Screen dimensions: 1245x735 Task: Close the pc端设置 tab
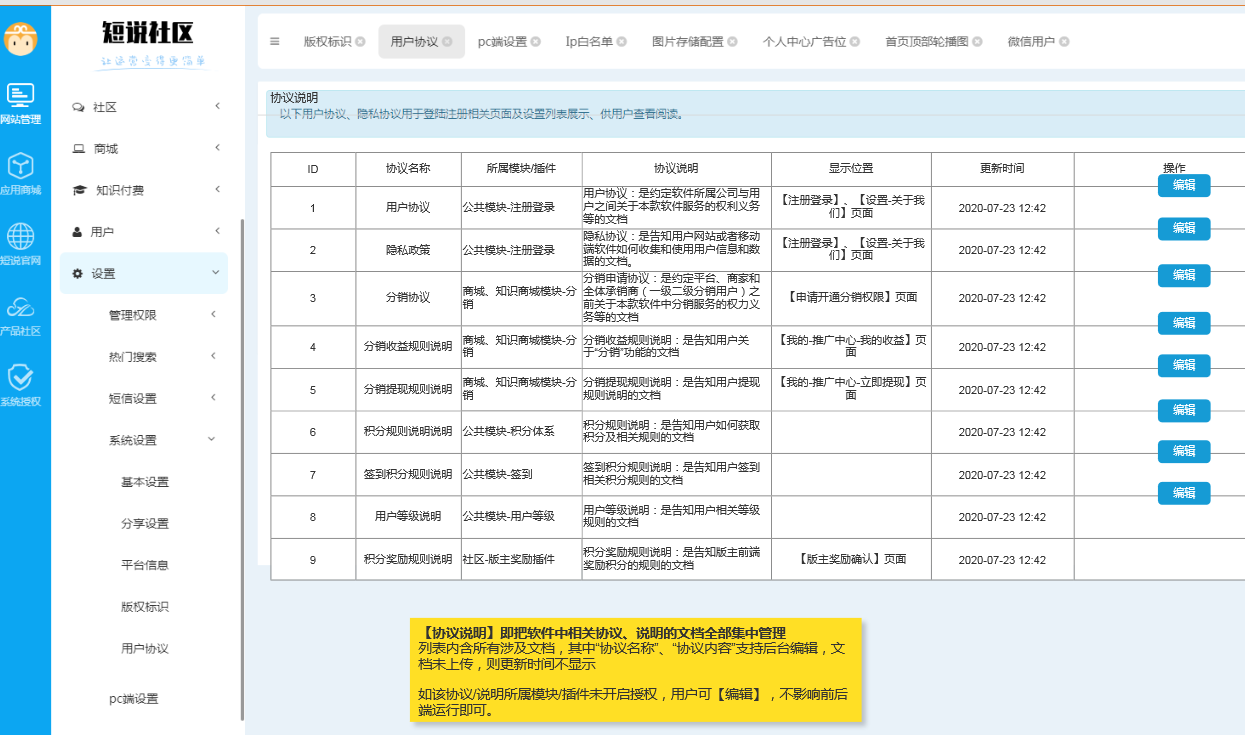[535, 42]
